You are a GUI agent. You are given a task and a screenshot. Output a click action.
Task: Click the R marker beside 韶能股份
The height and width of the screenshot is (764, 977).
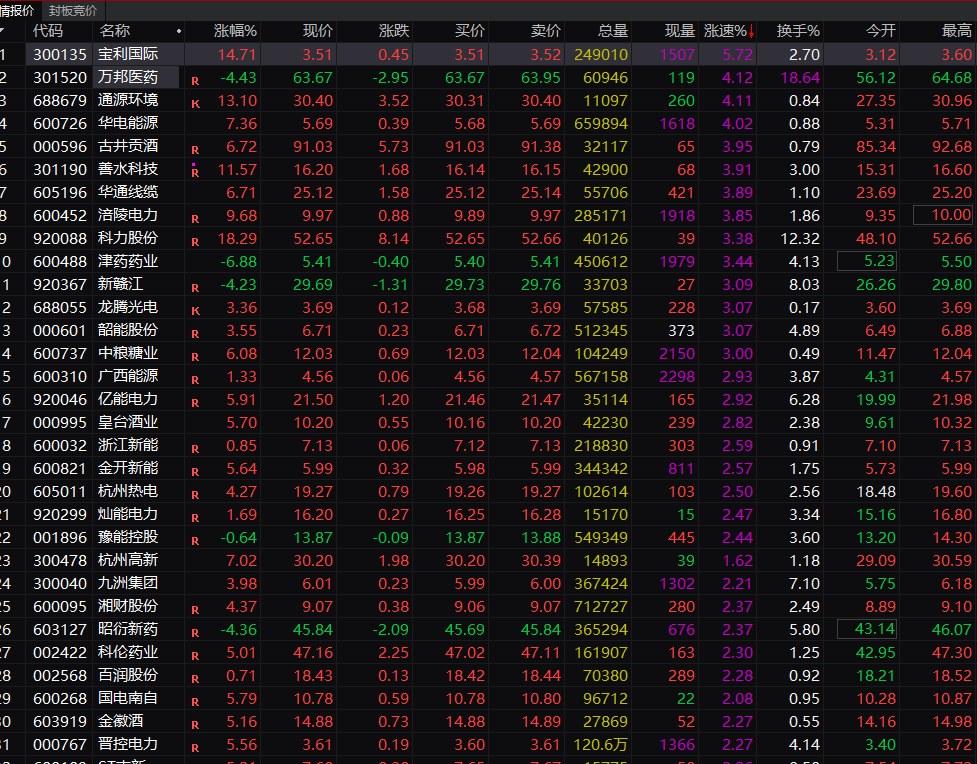pos(195,334)
